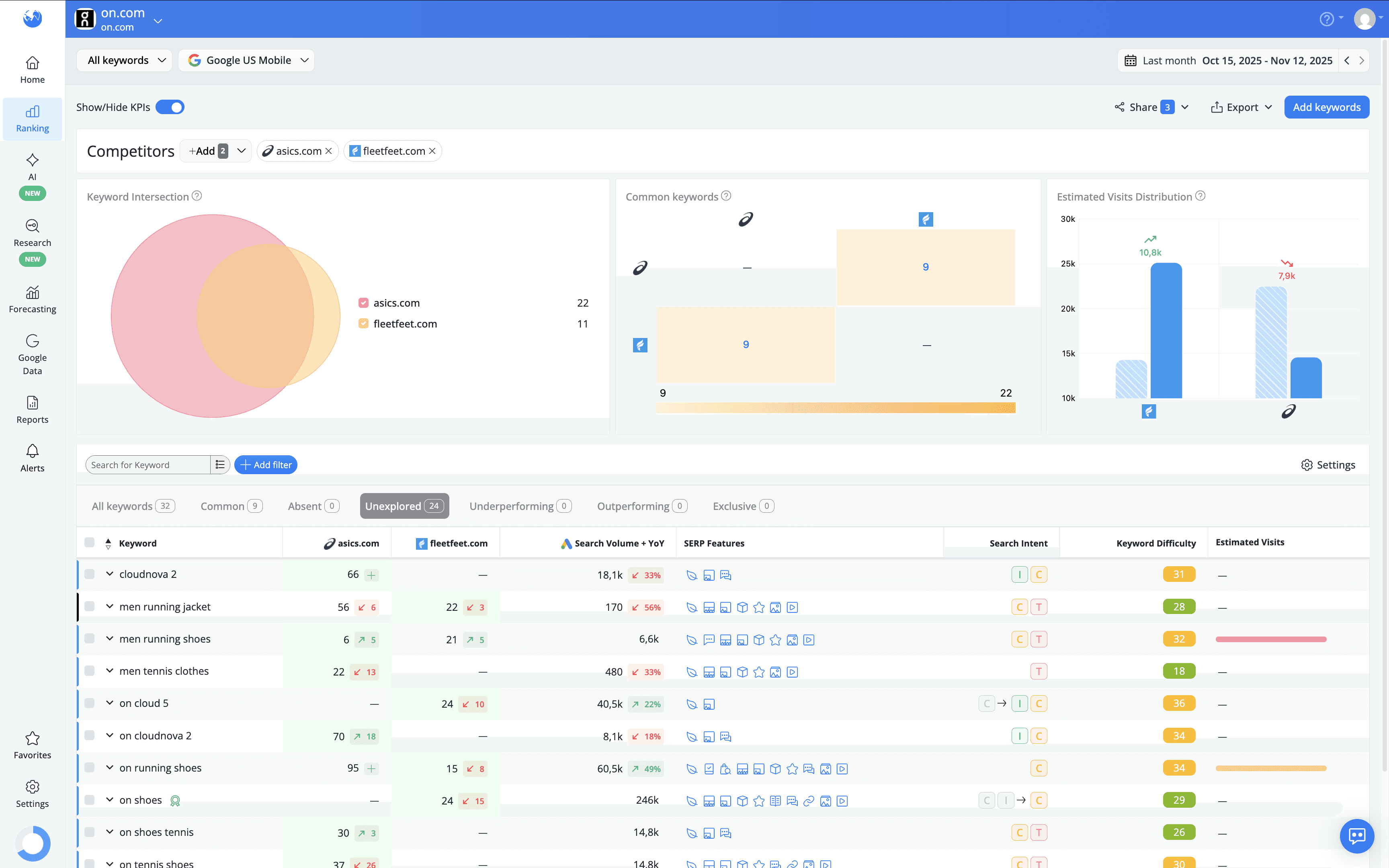Sort table by Keyword column arrows

pyautogui.click(x=108, y=544)
